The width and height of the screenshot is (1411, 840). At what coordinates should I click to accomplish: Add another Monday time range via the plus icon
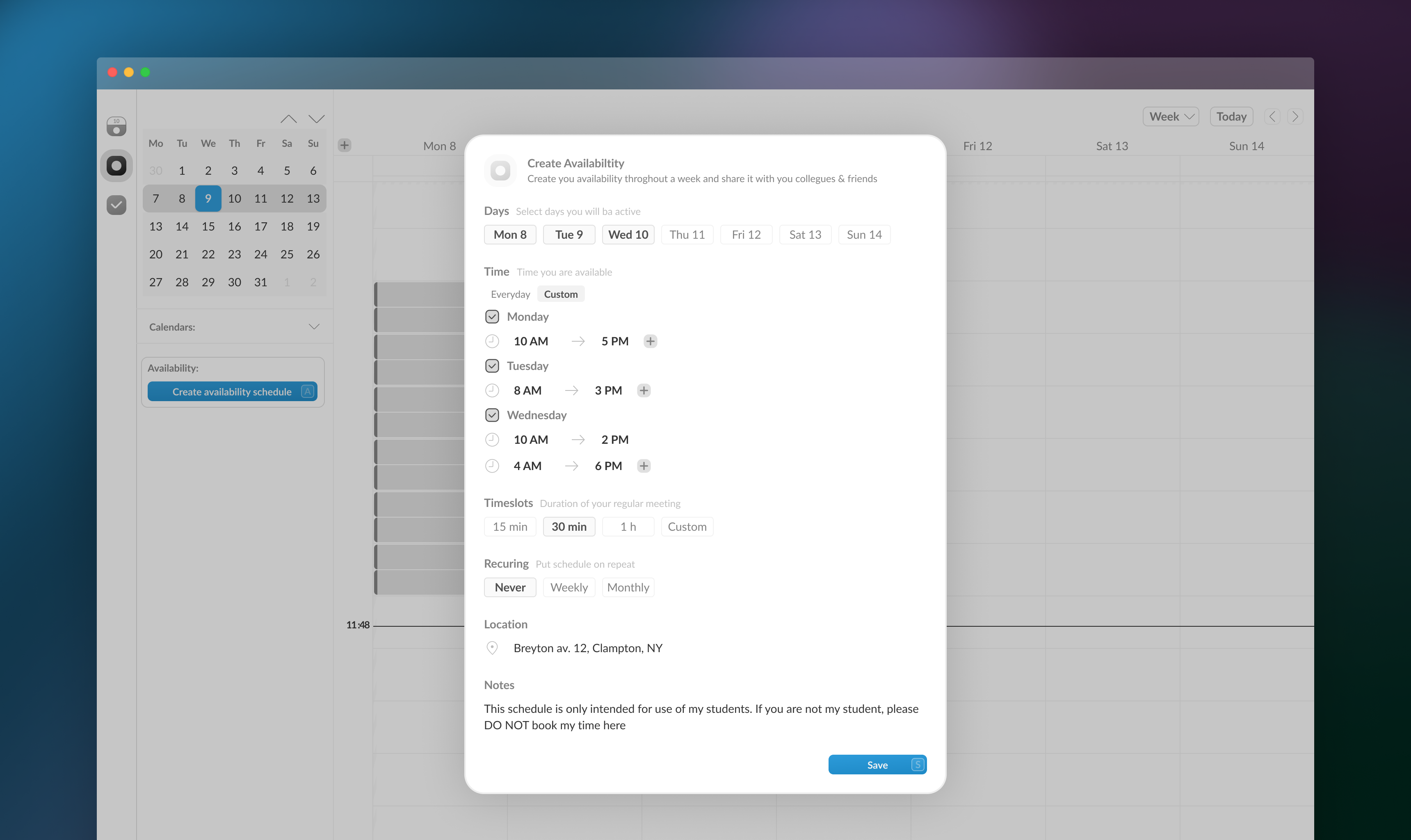pos(650,341)
